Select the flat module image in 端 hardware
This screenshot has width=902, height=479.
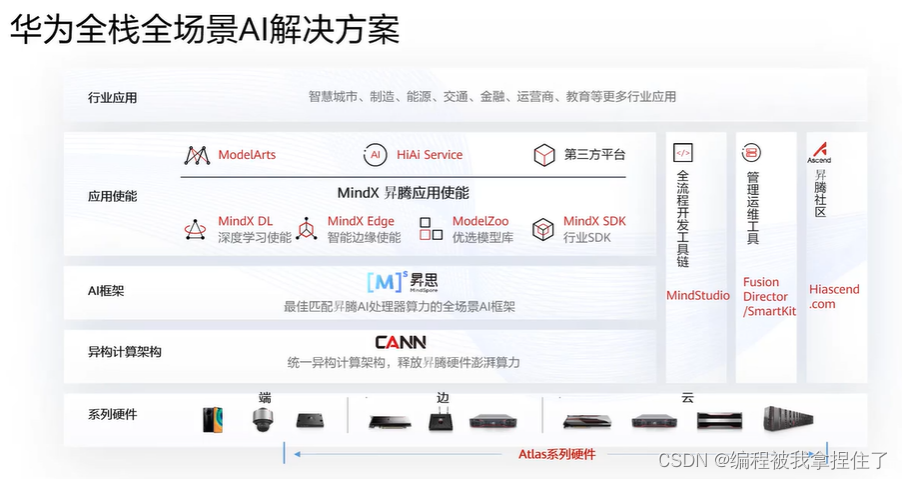pos(310,421)
